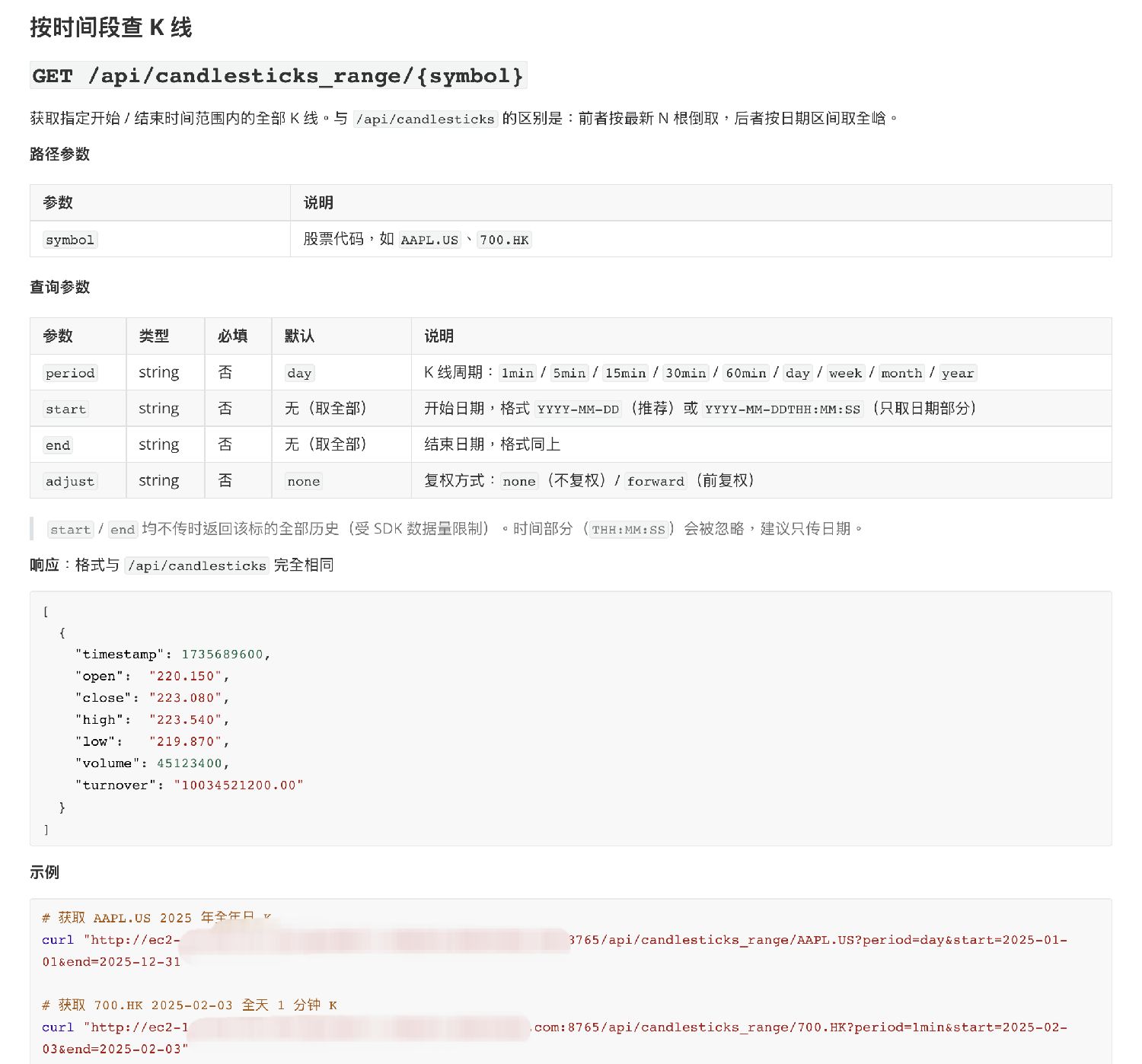The width and height of the screenshot is (1142, 1064).
Task: Click the 15min period option code
Action: tap(625, 373)
